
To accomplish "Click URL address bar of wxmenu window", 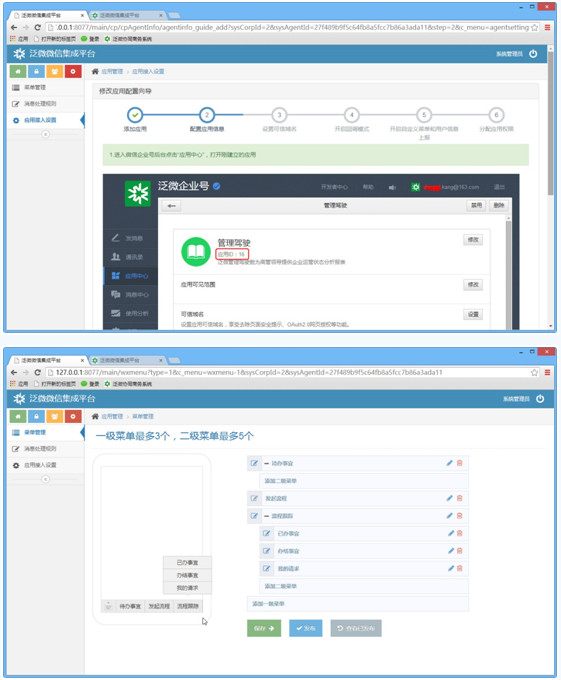I will click(x=288, y=373).
